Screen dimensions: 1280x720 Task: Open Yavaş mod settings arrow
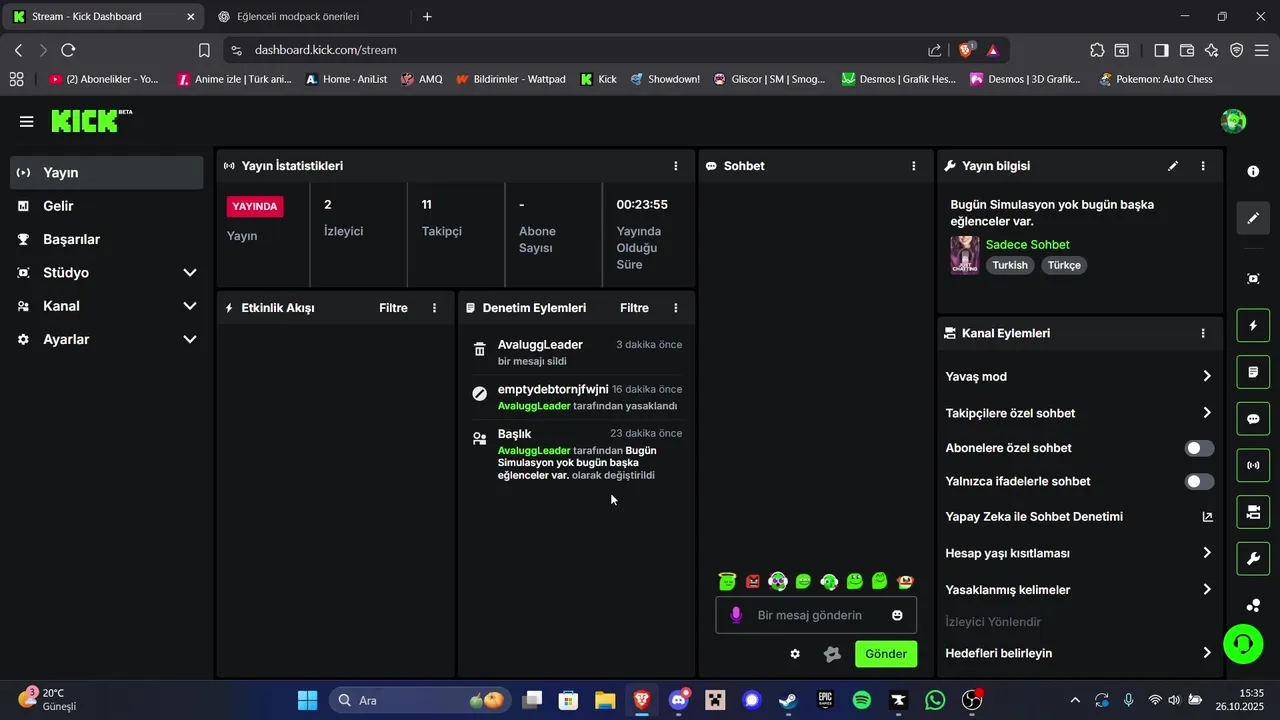coord(1207,376)
